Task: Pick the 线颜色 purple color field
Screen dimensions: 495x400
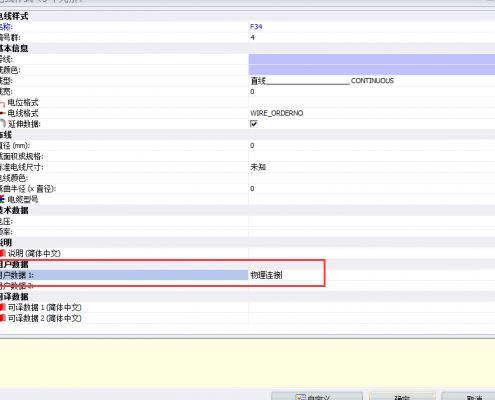Action: [372, 70]
